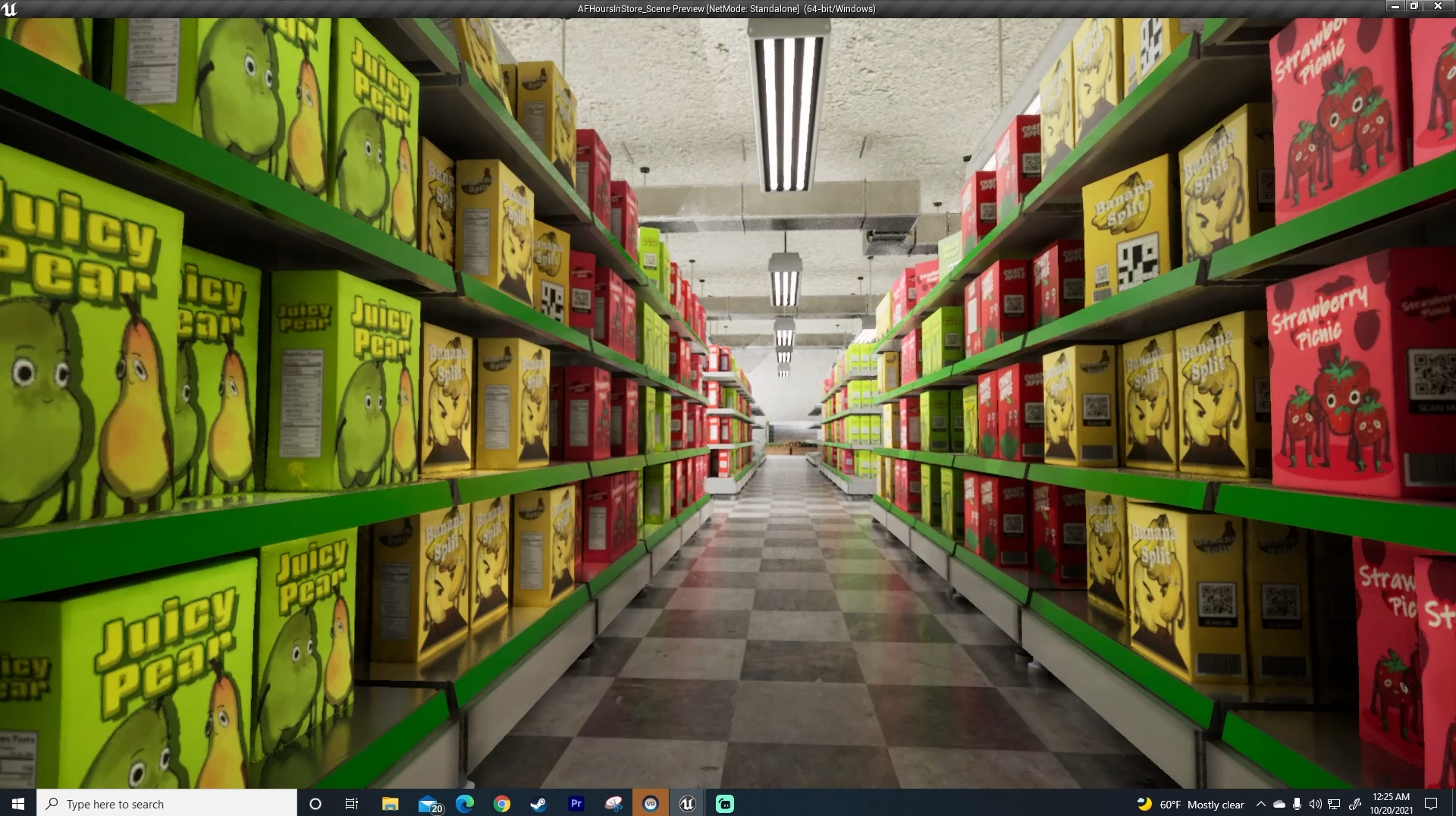This screenshot has height=816, width=1456.
Task: Switch to the highlighted VR app in taskbar
Action: pyautogui.click(x=651, y=804)
